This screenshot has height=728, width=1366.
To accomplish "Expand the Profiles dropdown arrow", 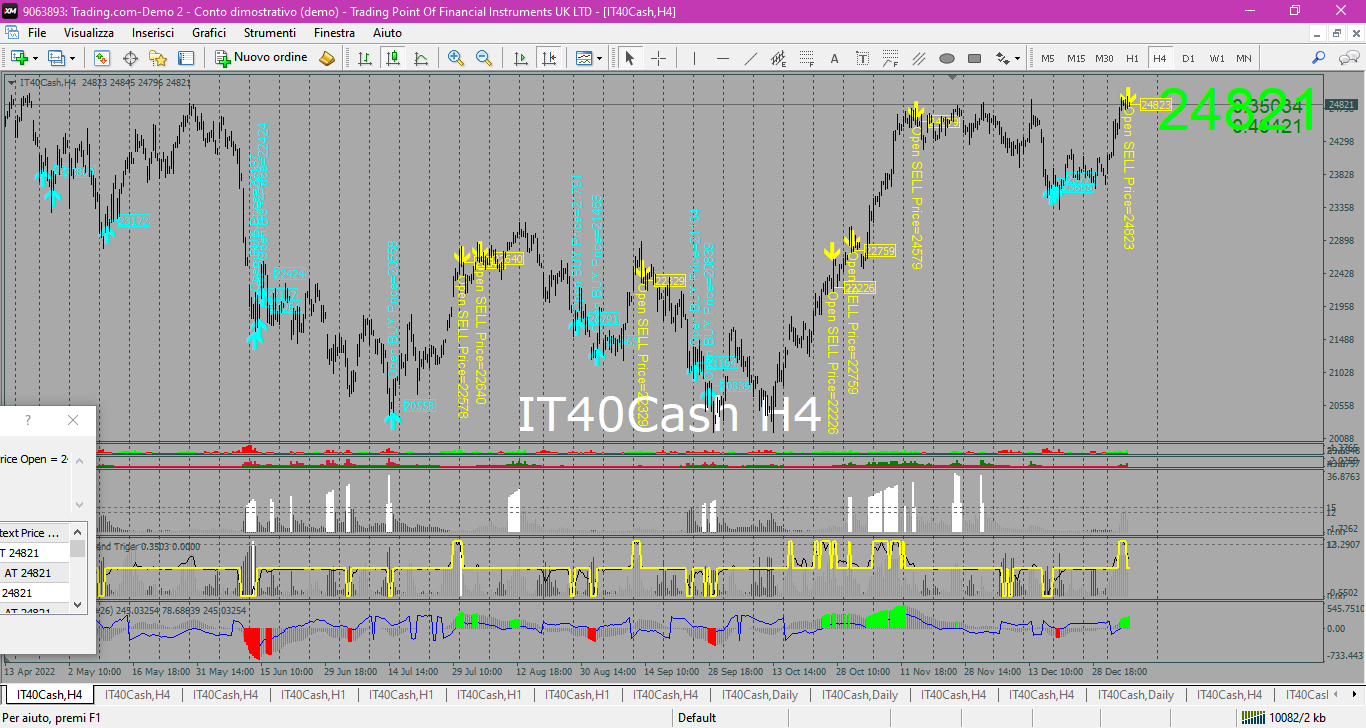I will click(x=72, y=58).
